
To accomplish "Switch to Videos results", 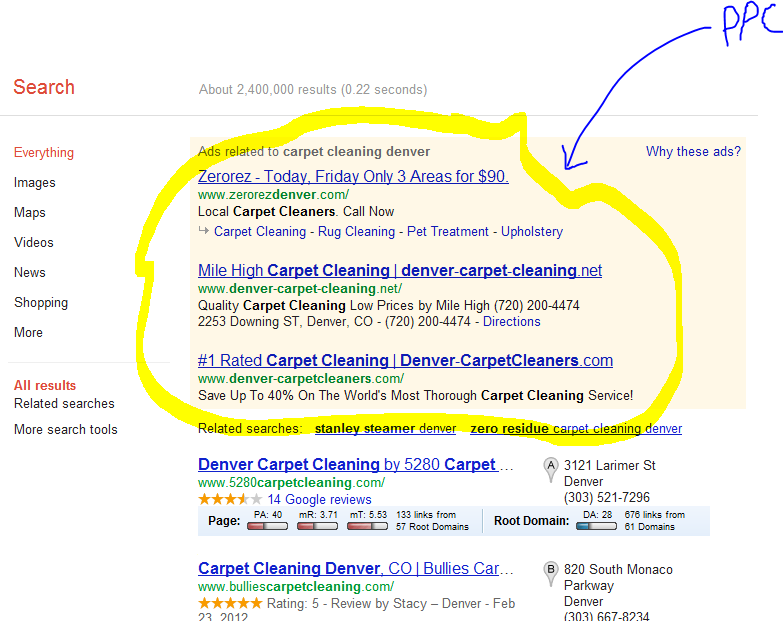I will (x=33, y=243).
